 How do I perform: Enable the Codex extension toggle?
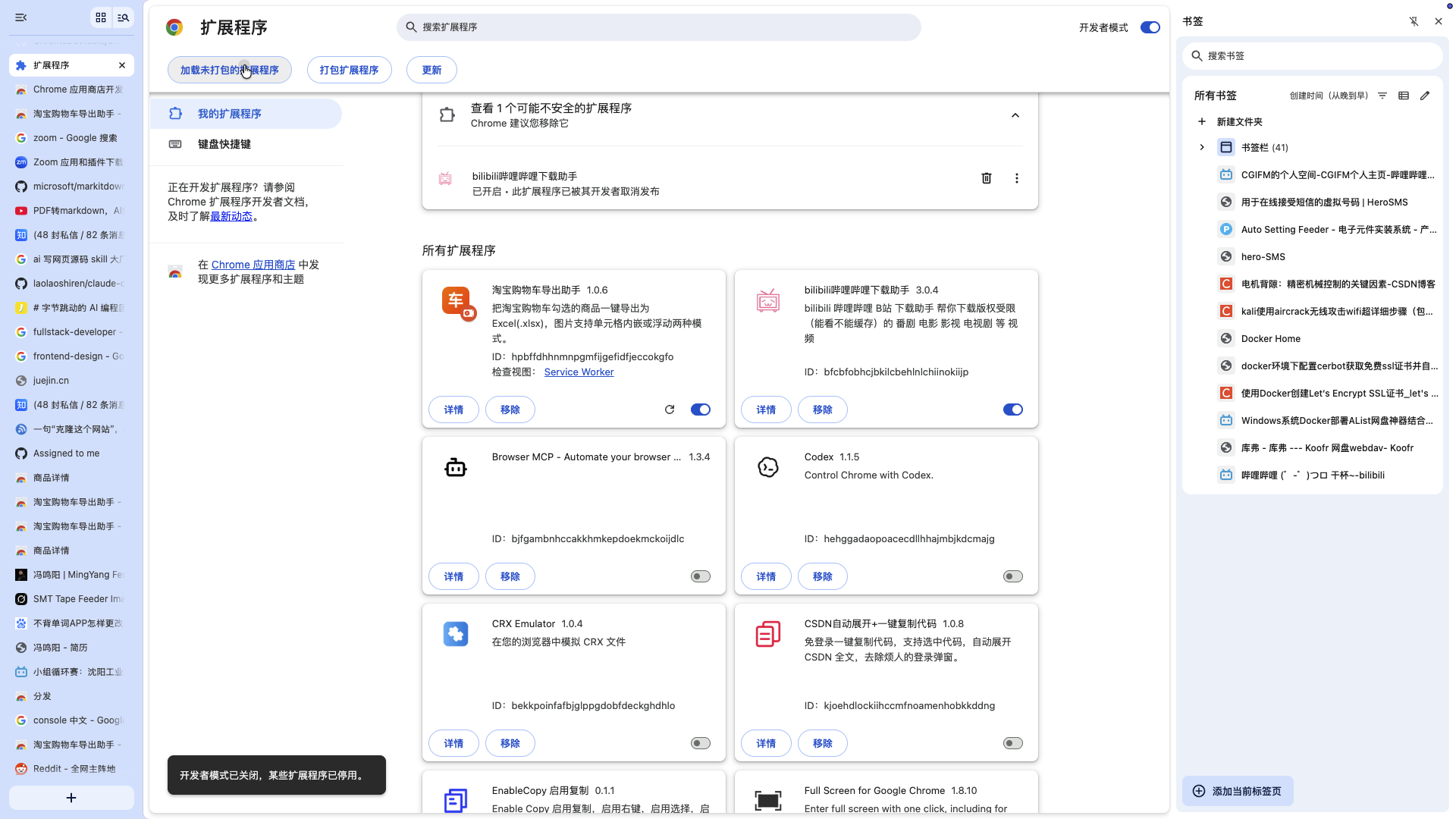[x=1013, y=576]
